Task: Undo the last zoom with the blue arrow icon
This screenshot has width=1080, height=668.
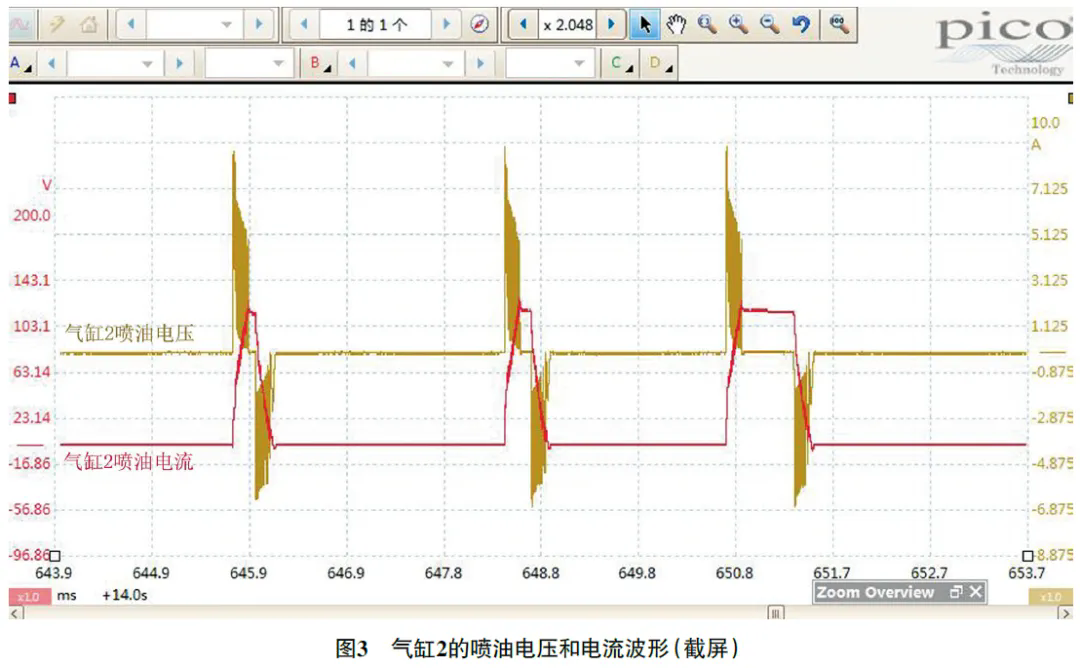Action: (x=800, y=25)
